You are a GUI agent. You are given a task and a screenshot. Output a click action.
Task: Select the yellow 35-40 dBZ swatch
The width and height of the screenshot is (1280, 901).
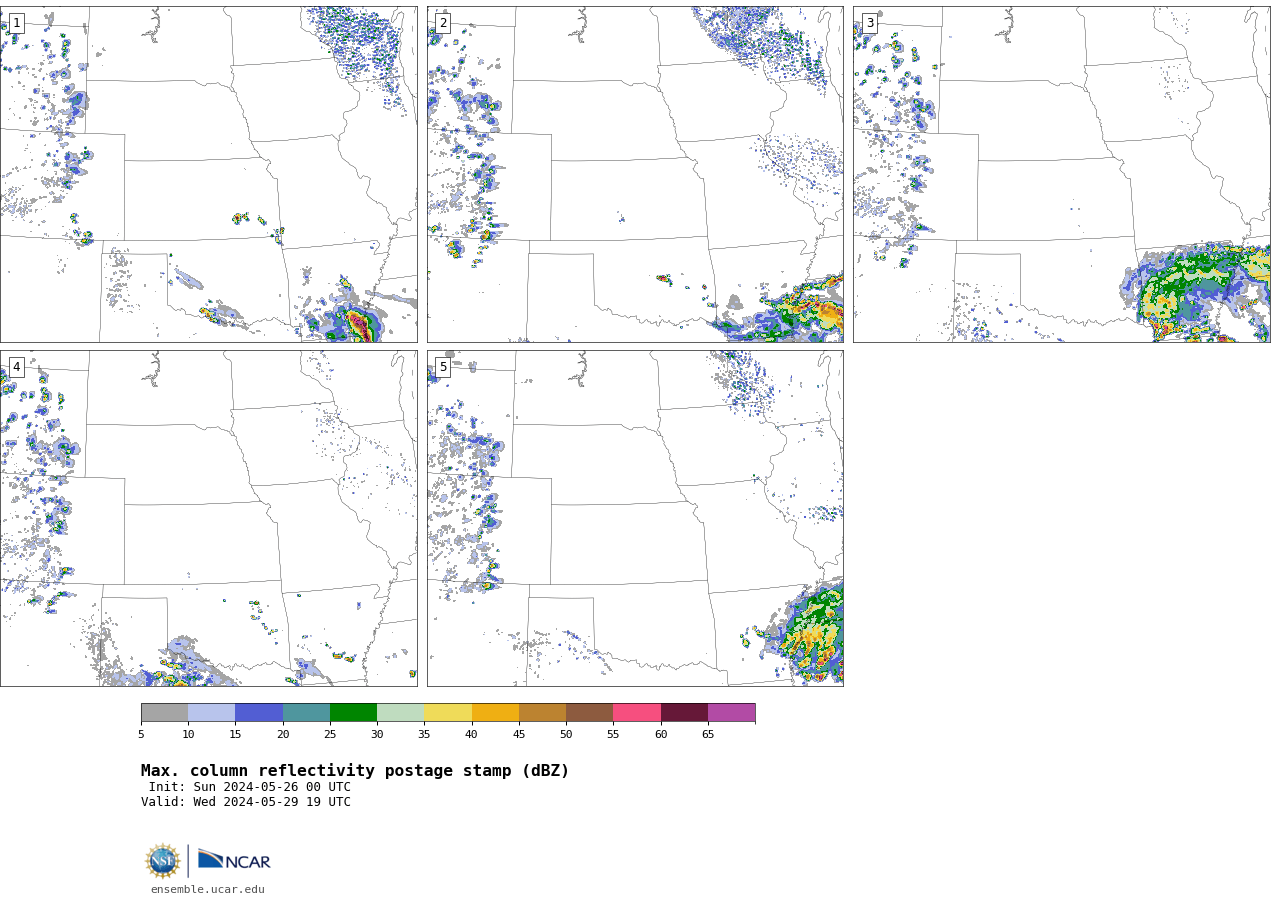(x=448, y=712)
